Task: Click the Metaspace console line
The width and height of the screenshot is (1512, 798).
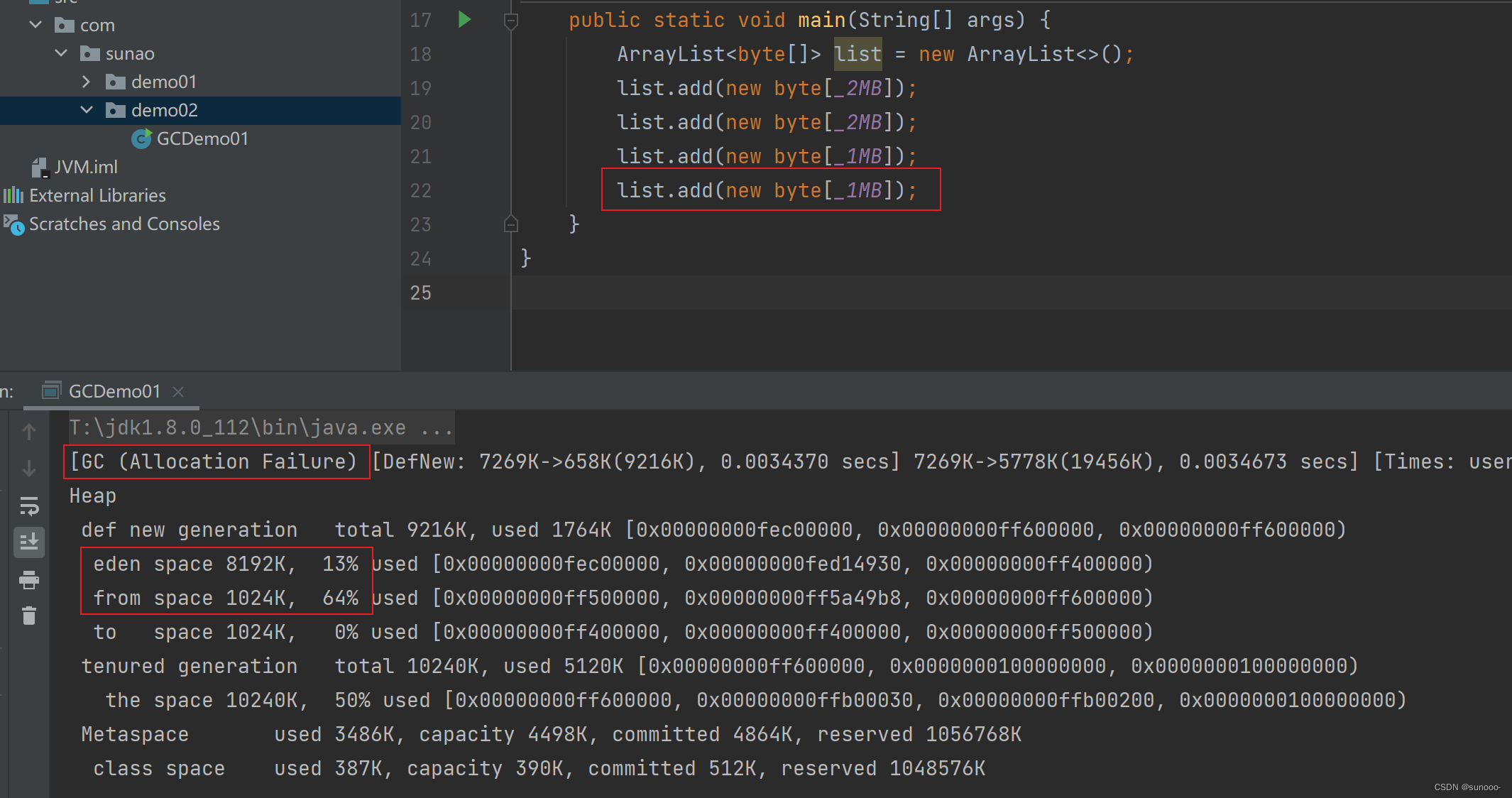Action: tap(551, 734)
